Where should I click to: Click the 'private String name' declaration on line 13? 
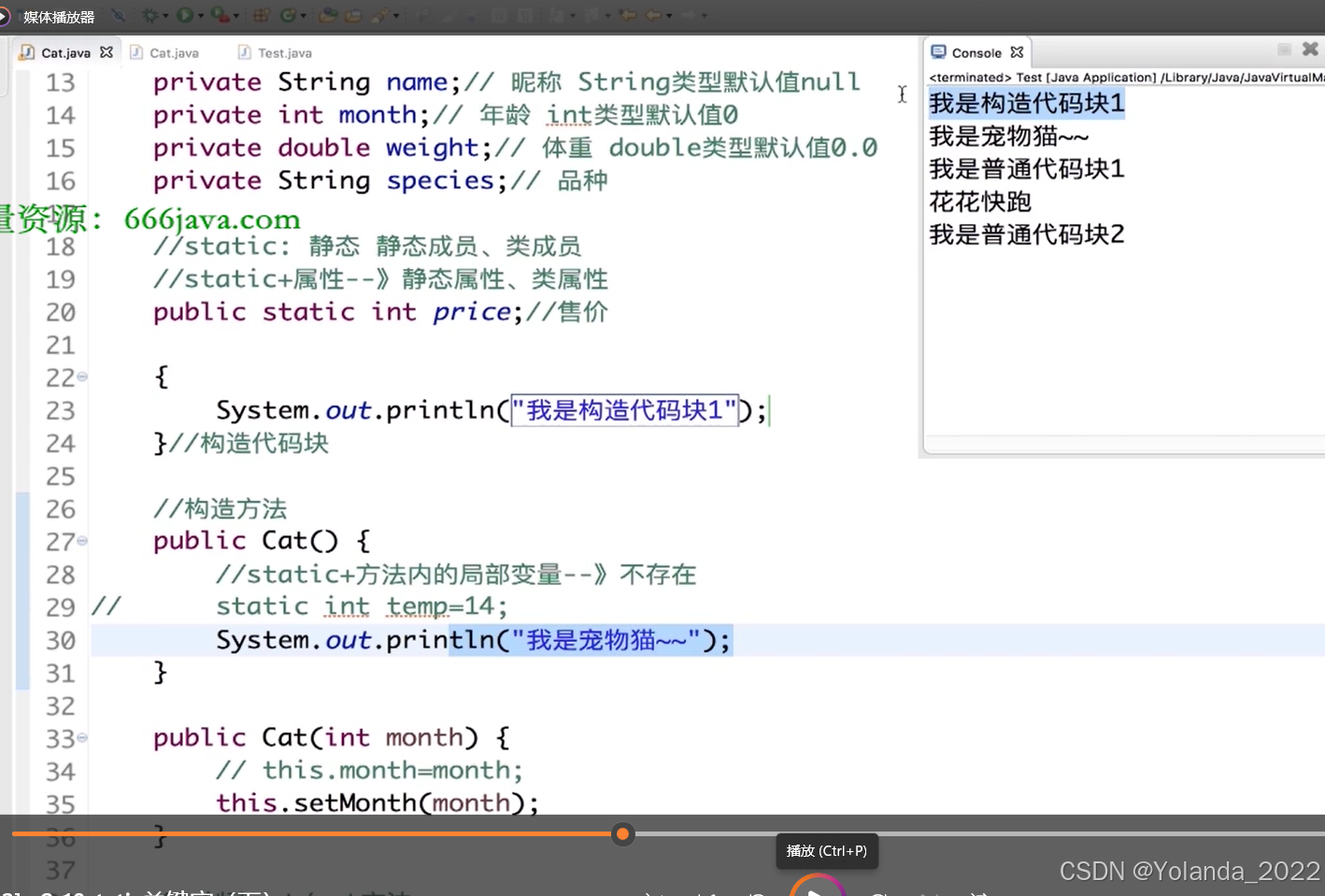[306, 82]
